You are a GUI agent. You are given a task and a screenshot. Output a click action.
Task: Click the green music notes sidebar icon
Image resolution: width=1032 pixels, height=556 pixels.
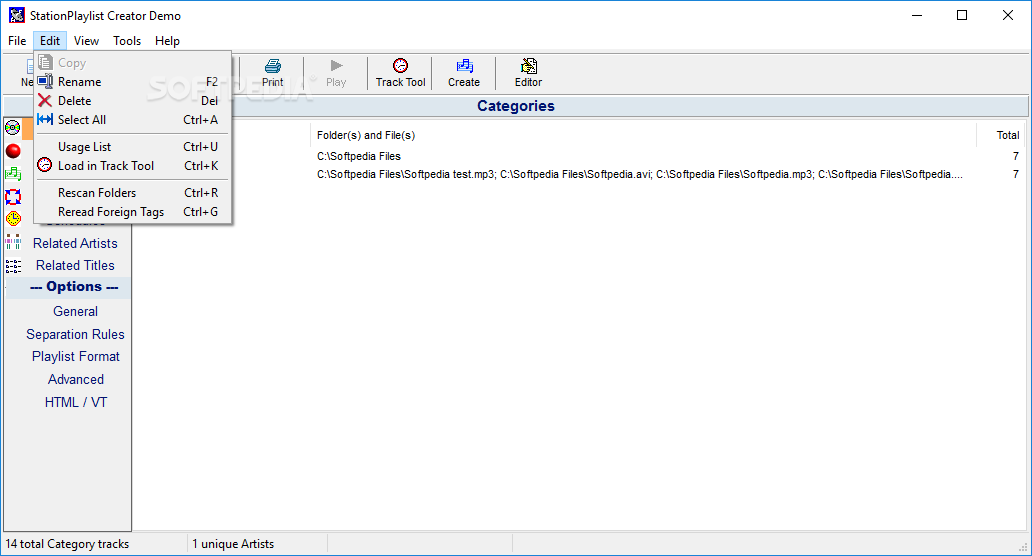[x=13, y=174]
